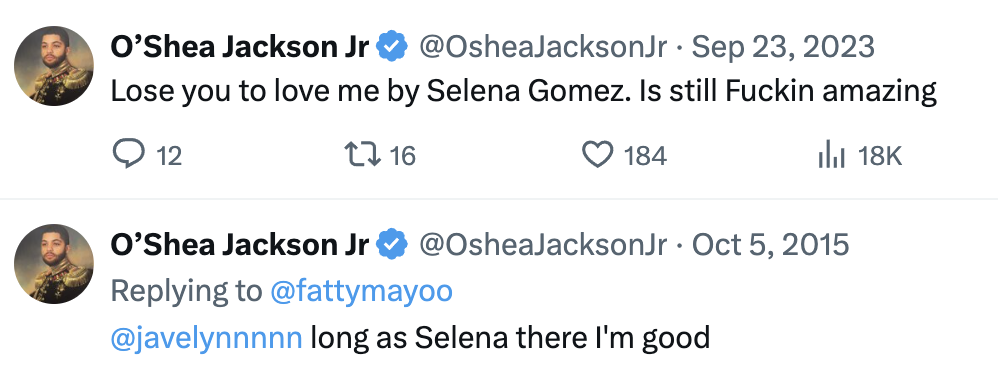Click the reply speech bubble icon
Image resolution: width=998 pixels, height=372 pixels.
pyautogui.click(x=128, y=155)
